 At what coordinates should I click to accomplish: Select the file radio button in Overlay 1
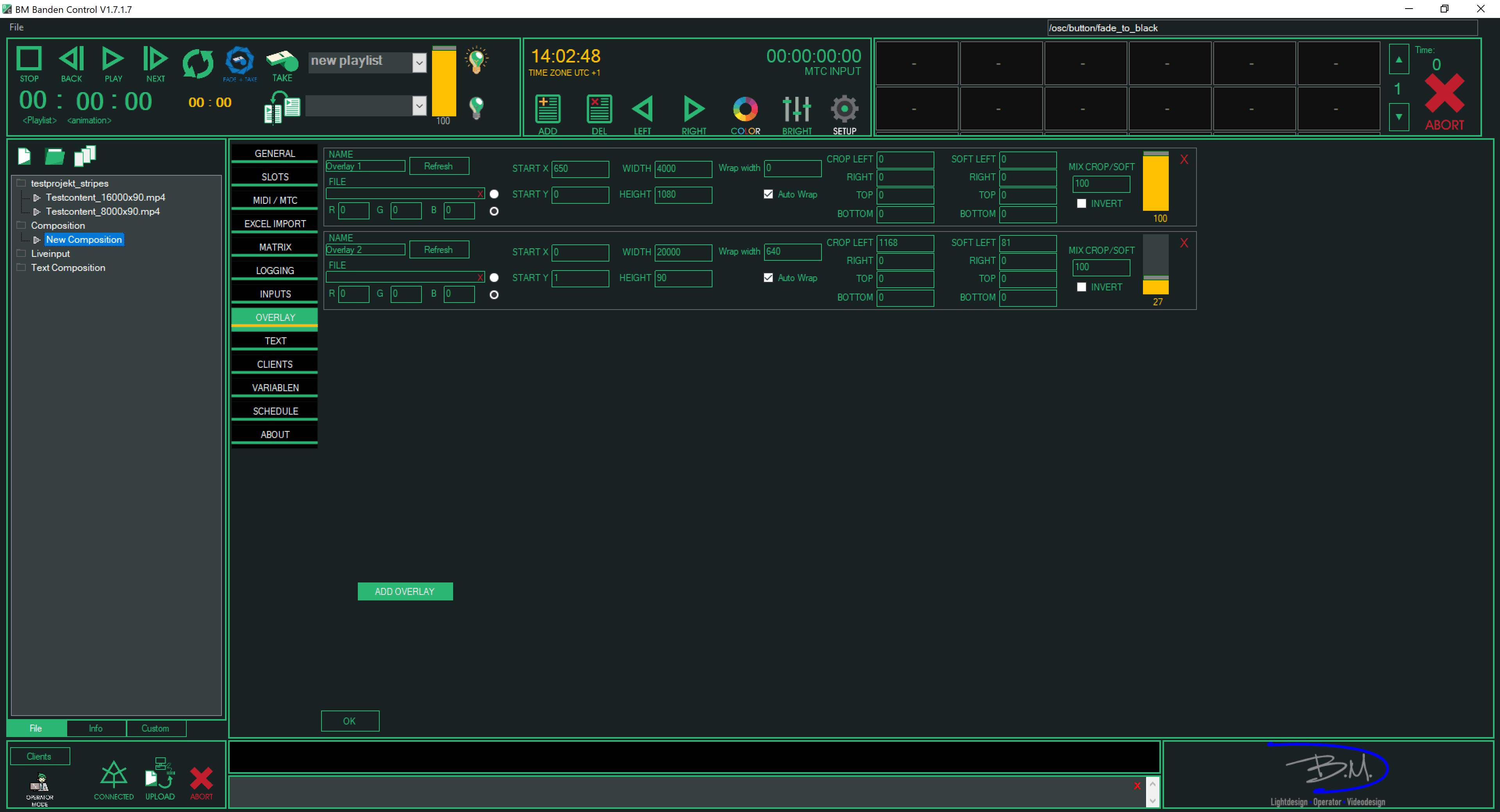494,194
